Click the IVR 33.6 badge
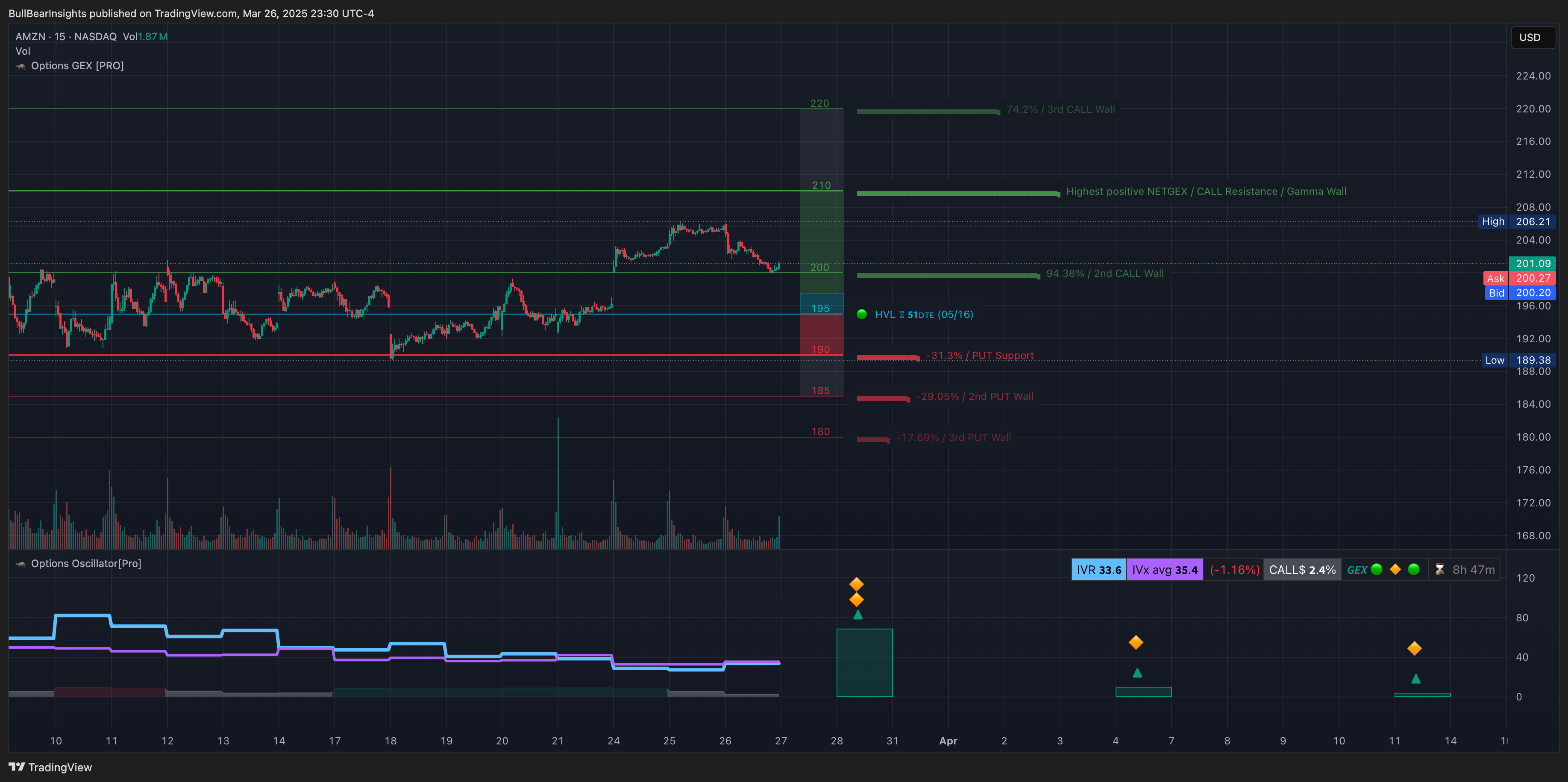Image resolution: width=1568 pixels, height=782 pixels. click(1099, 570)
